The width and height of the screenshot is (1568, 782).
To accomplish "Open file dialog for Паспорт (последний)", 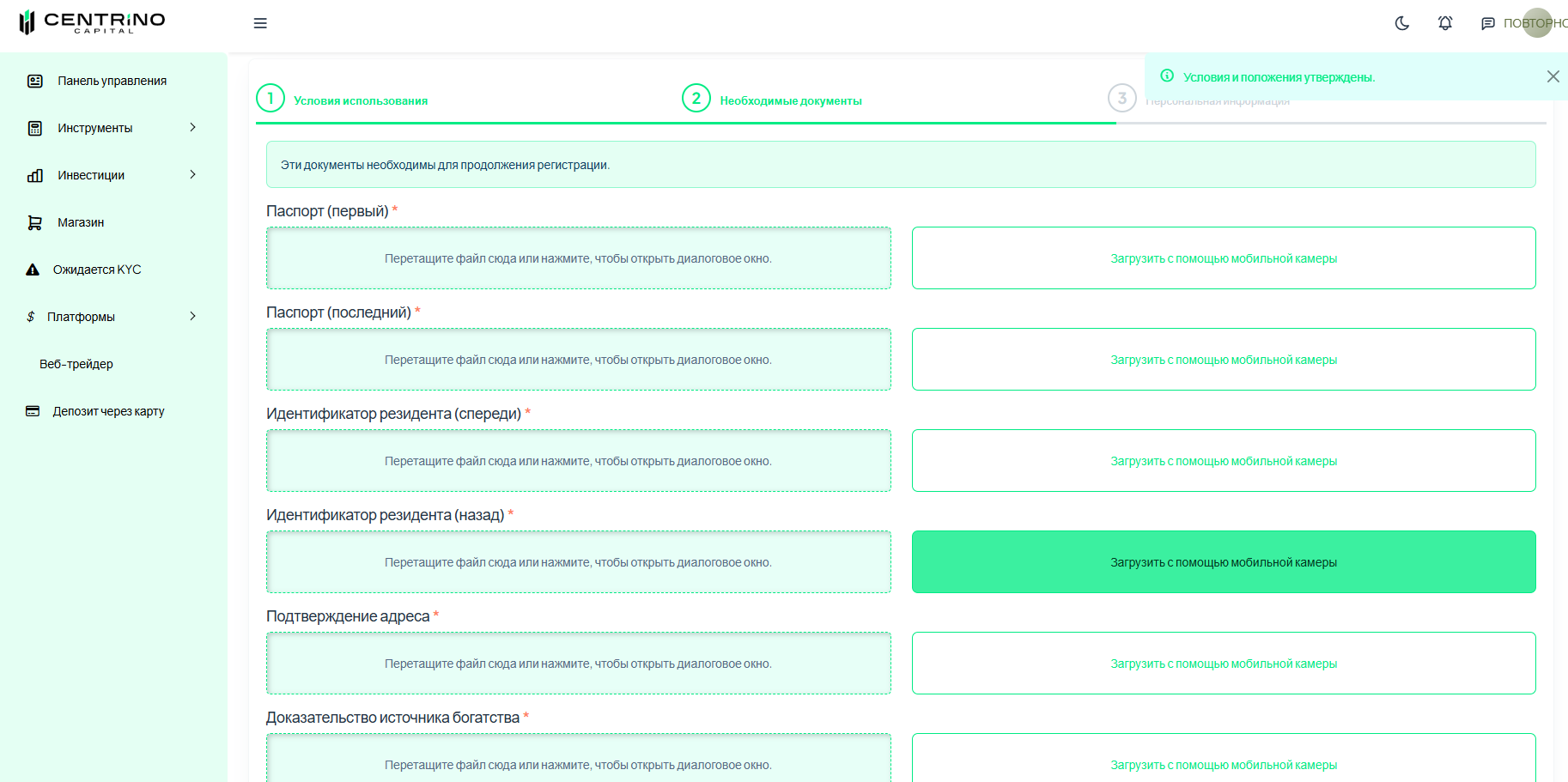I will click(x=578, y=360).
